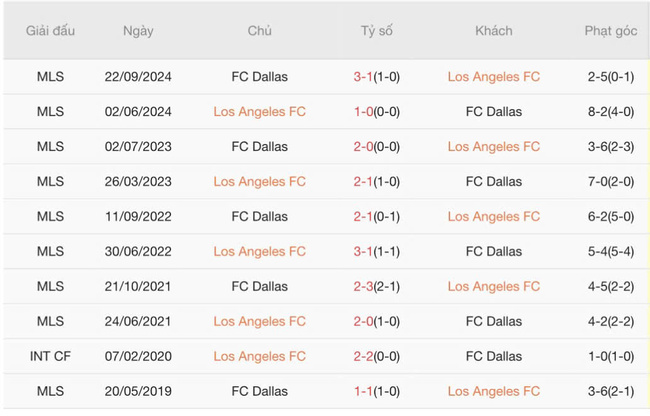
Task: Select the 07/02/2020 date cell
Action: point(138,357)
